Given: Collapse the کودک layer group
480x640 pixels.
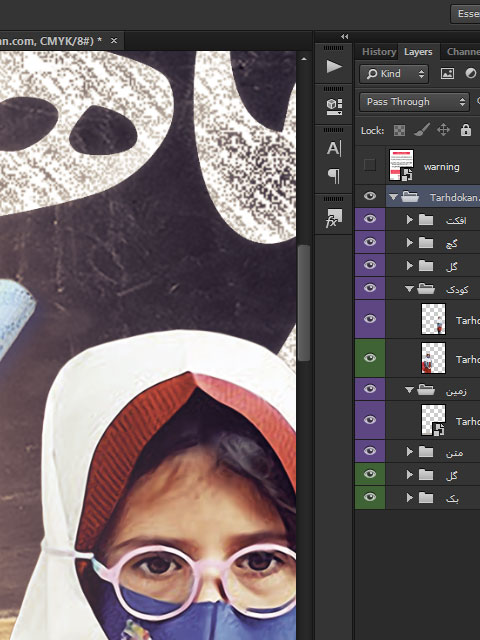Looking at the screenshot, I should tap(409, 289).
